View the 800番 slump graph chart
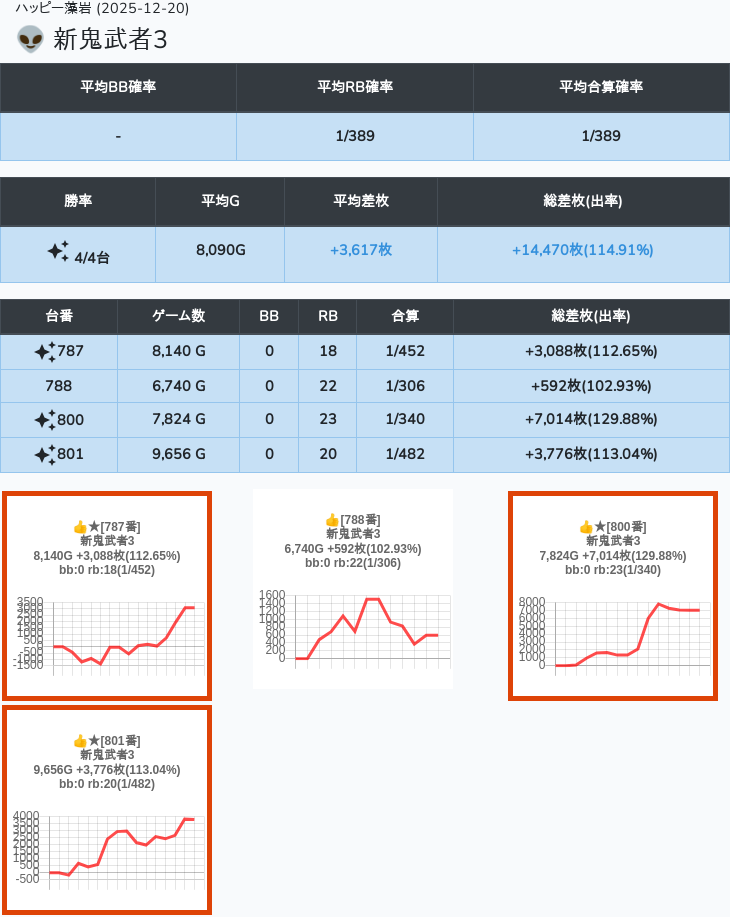730x917 pixels. coord(613,636)
